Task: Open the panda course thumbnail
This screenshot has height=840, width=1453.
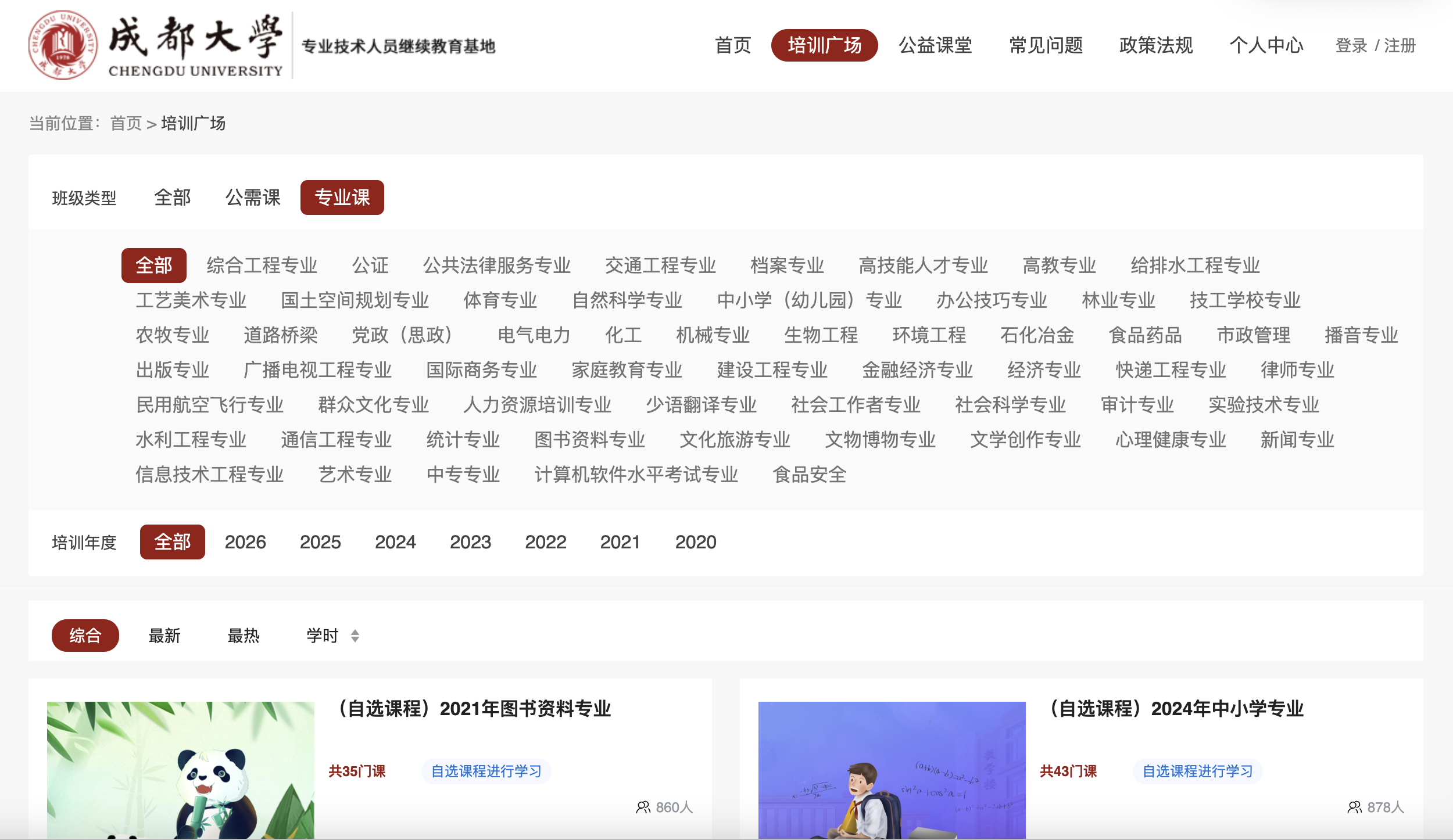Action: pos(180,770)
